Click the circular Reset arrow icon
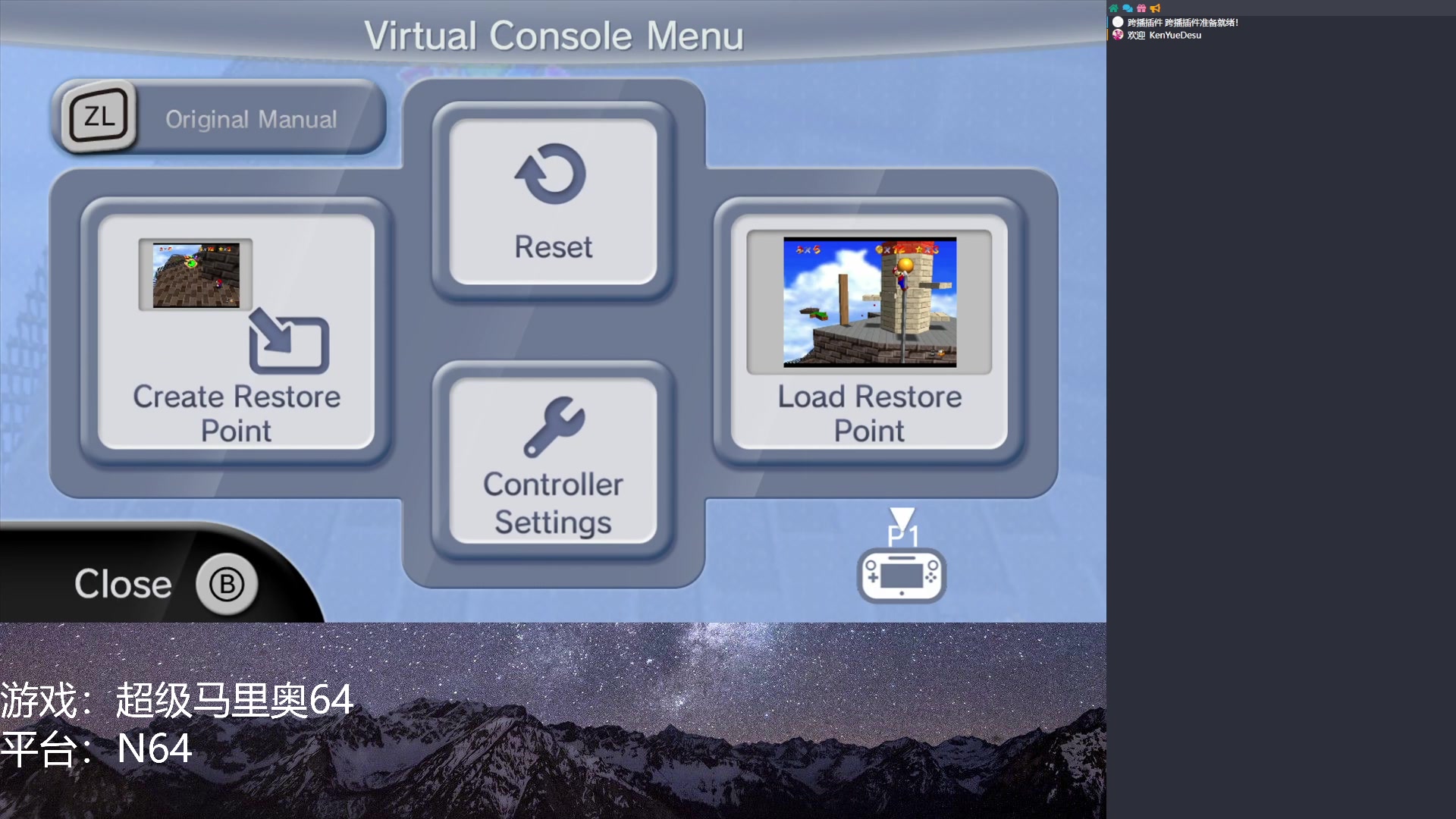The image size is (1456, 819). (551, 174)
